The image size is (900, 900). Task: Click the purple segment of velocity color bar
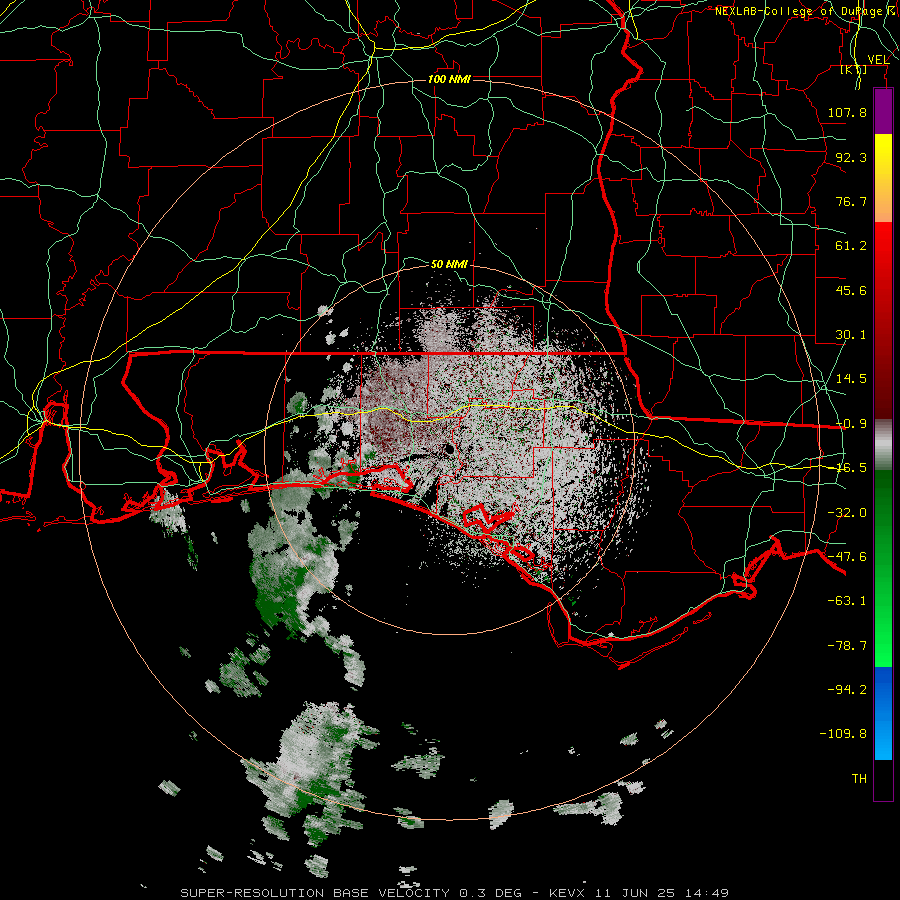click(883, 111)
